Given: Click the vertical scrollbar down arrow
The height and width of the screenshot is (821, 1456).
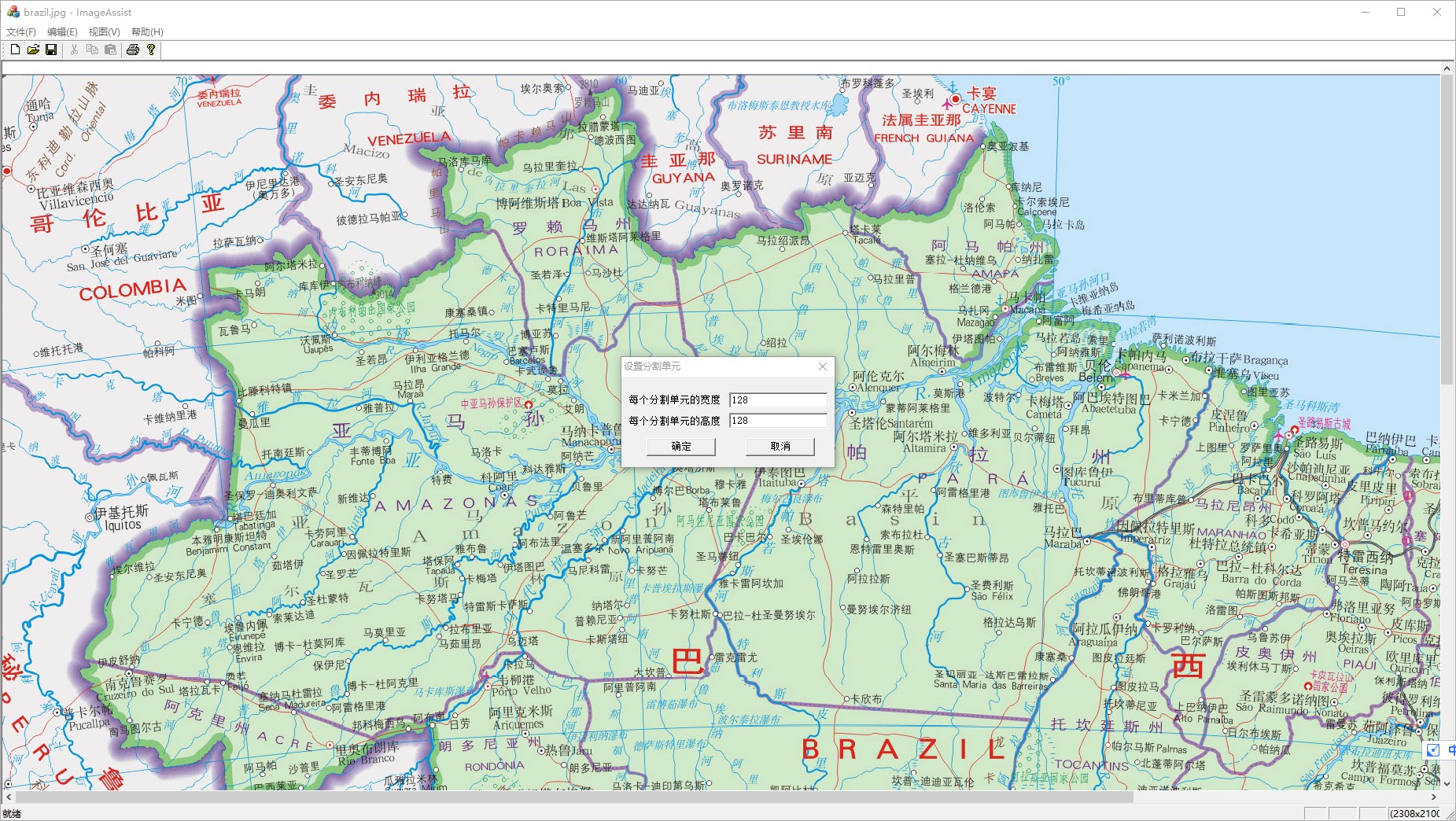Looking at the screenshot, I should pos(1447,784).
